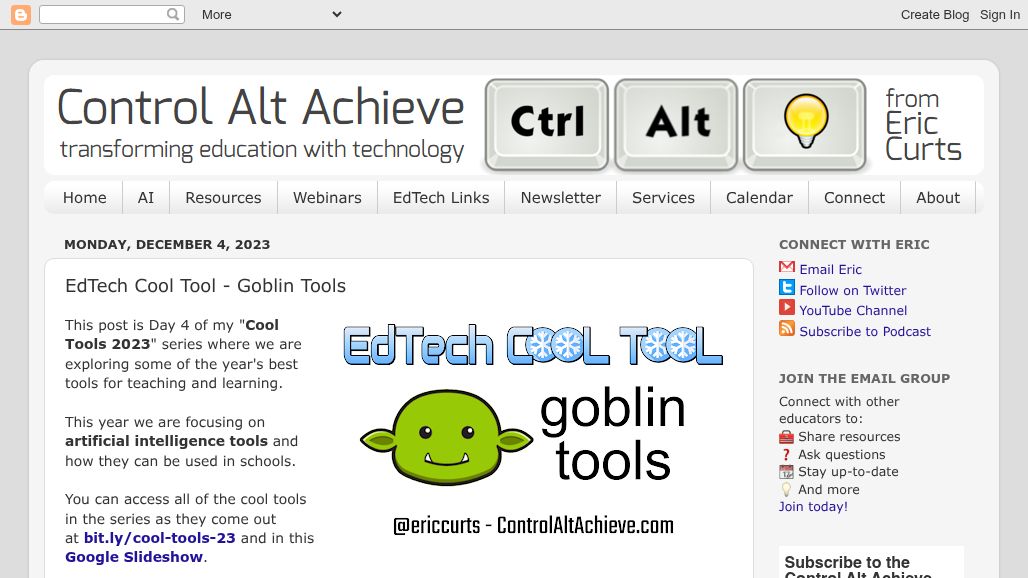Click the question mark icon beside Ask questions
1028x578 pixels.
[x=786, y=454]
